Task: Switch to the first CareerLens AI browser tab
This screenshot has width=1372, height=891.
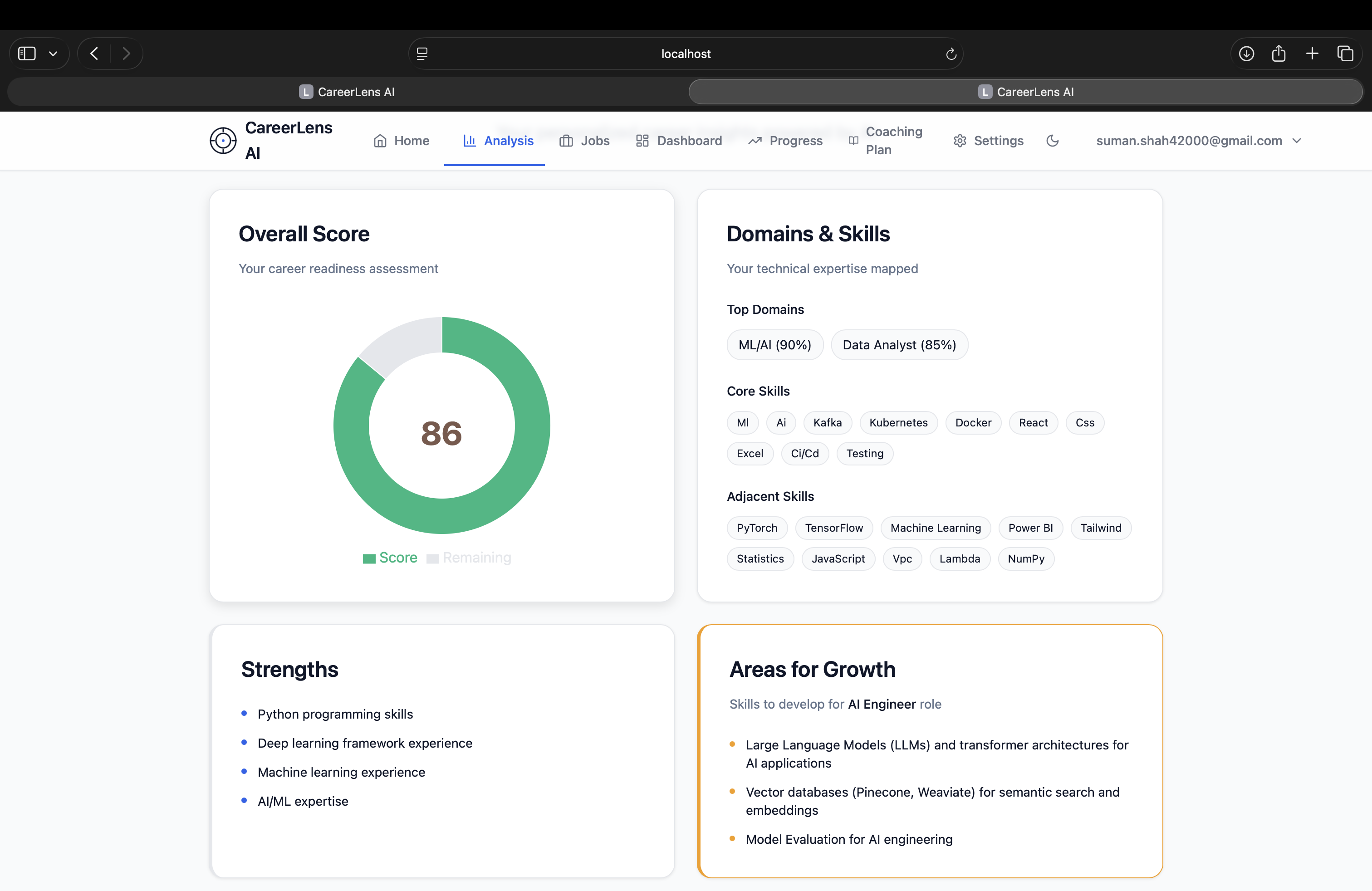Action: [347, 92]
